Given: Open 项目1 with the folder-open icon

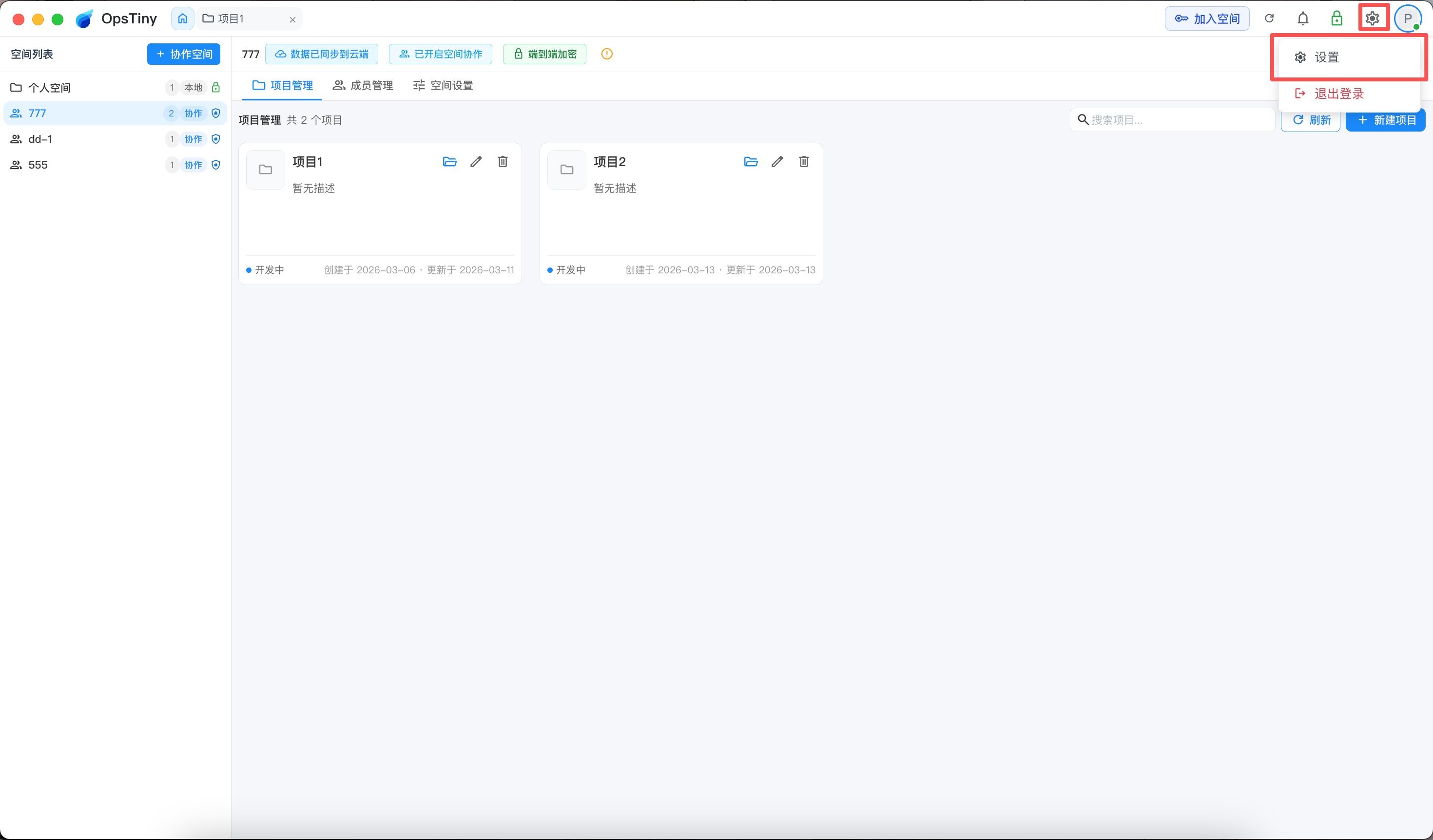Looking at the screenshot, I should (x=450, y=162).
